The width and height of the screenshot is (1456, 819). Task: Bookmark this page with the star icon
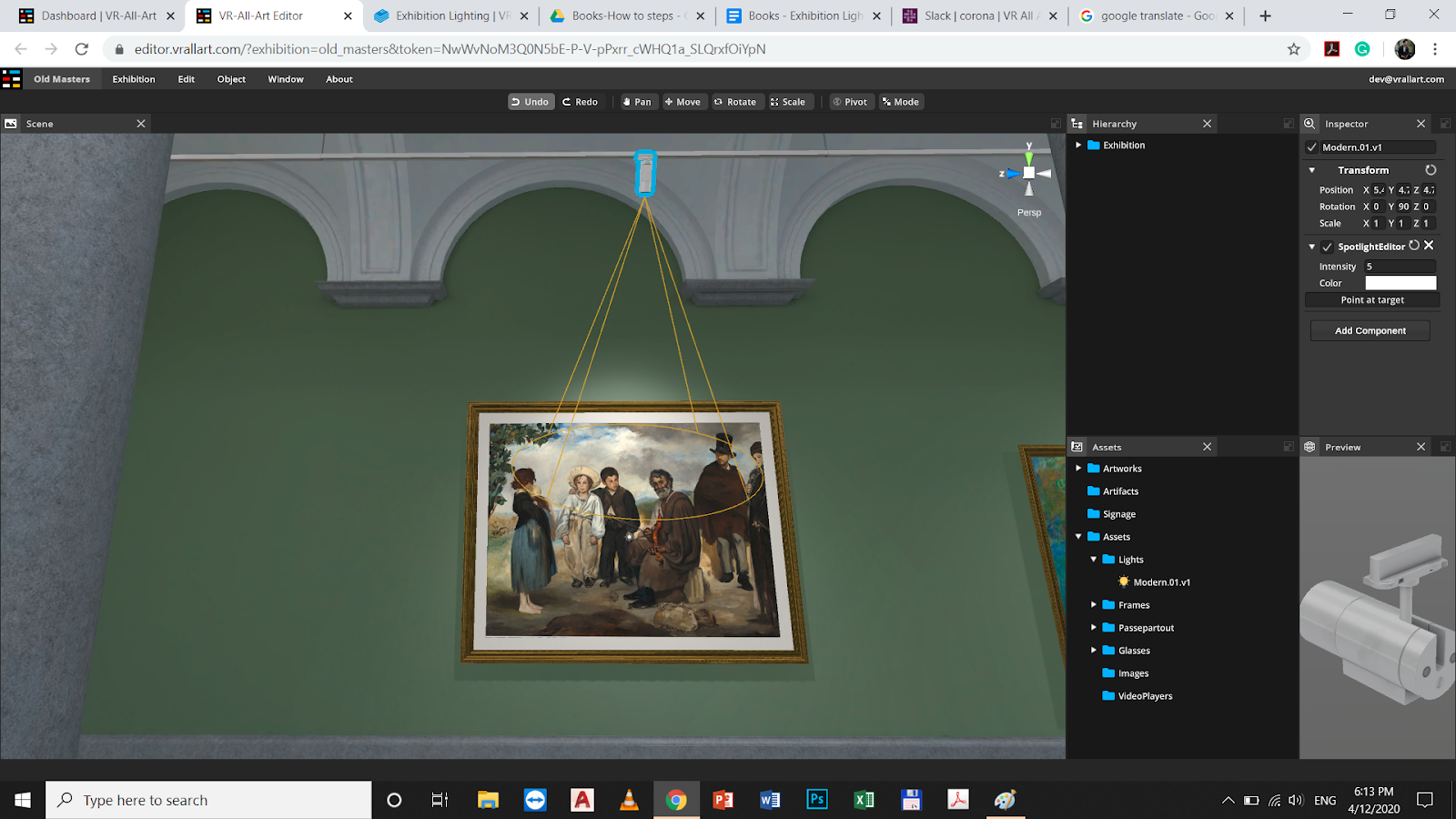point(1294,49)
